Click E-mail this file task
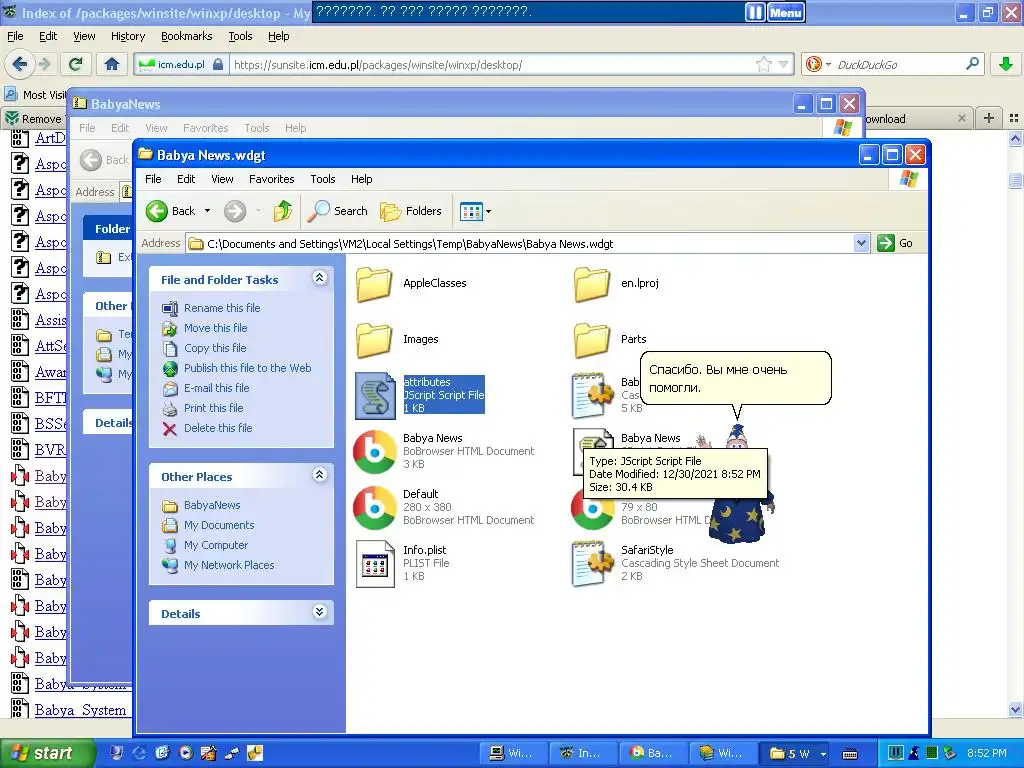This screenshot has height=768, width=1024. pos(216,388)
